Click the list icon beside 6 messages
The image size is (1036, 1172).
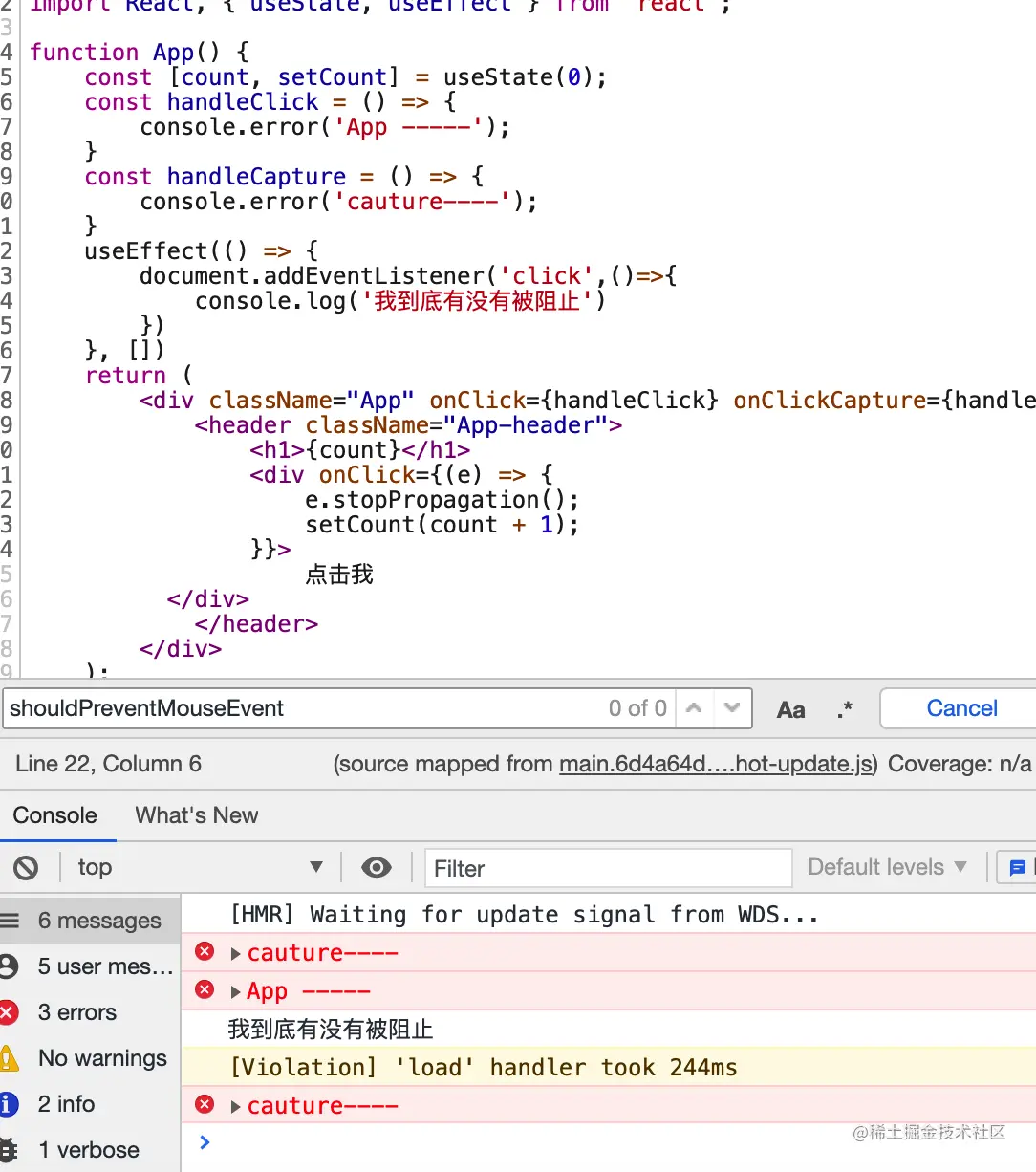(x=10, y=921)
